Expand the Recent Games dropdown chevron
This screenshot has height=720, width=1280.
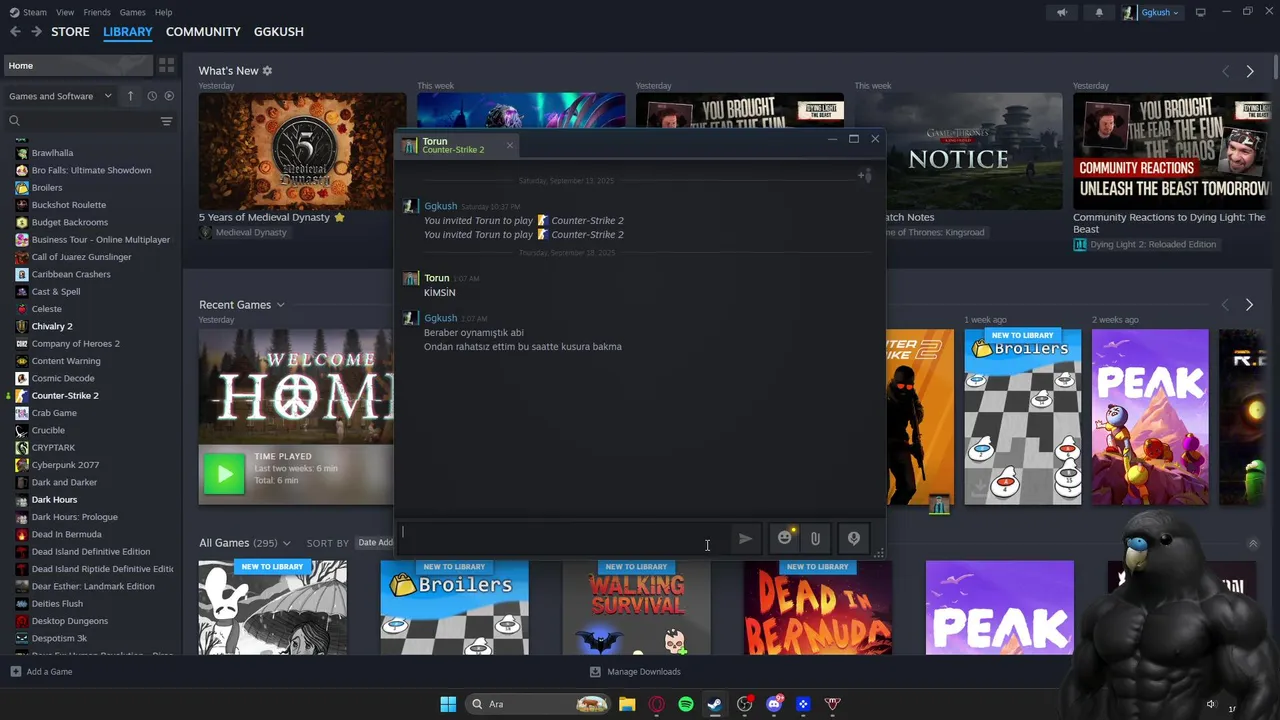pos(281,305)
